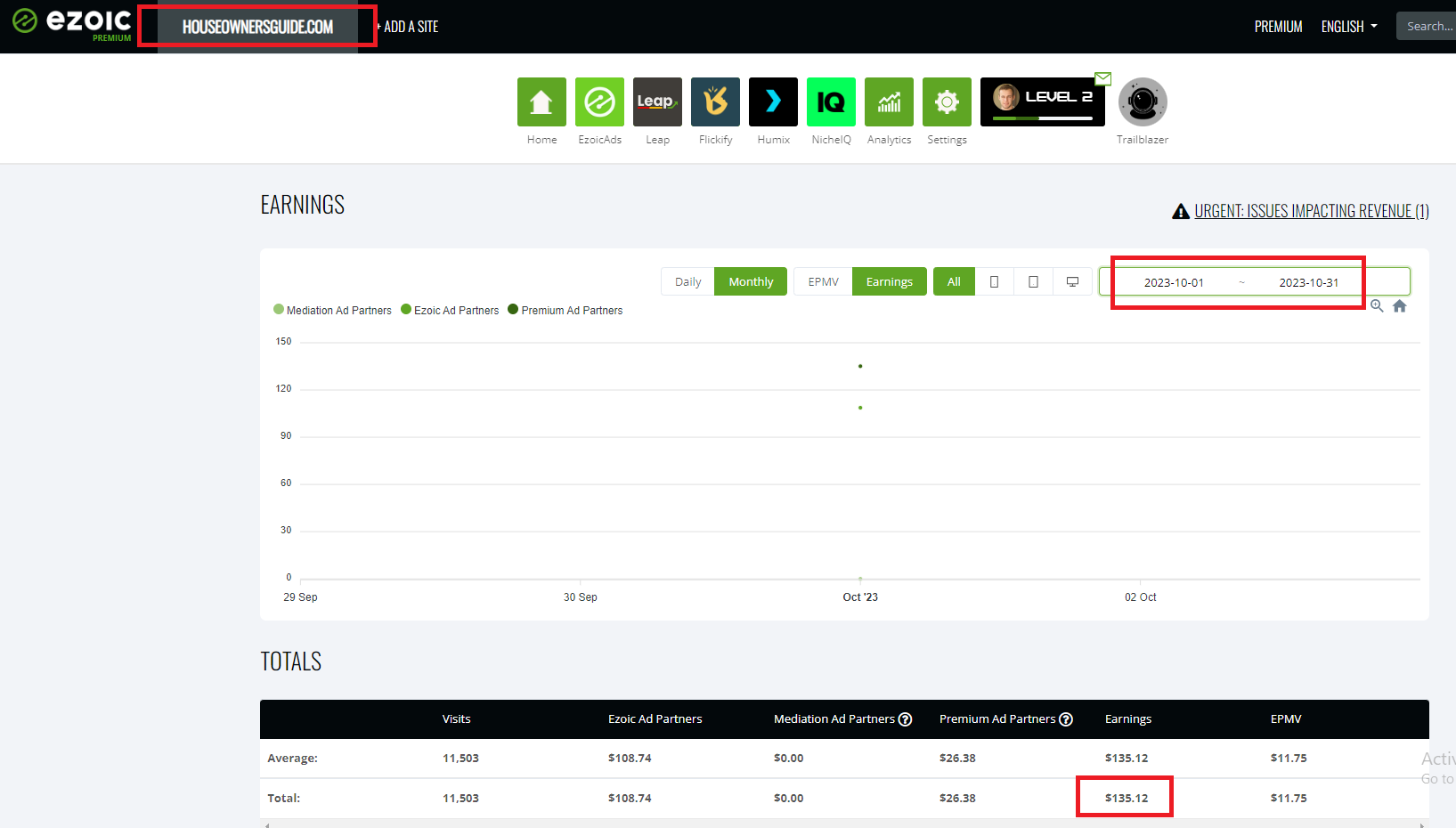
Task: Filter earnings by desktop device
Action: (1072, 281)
